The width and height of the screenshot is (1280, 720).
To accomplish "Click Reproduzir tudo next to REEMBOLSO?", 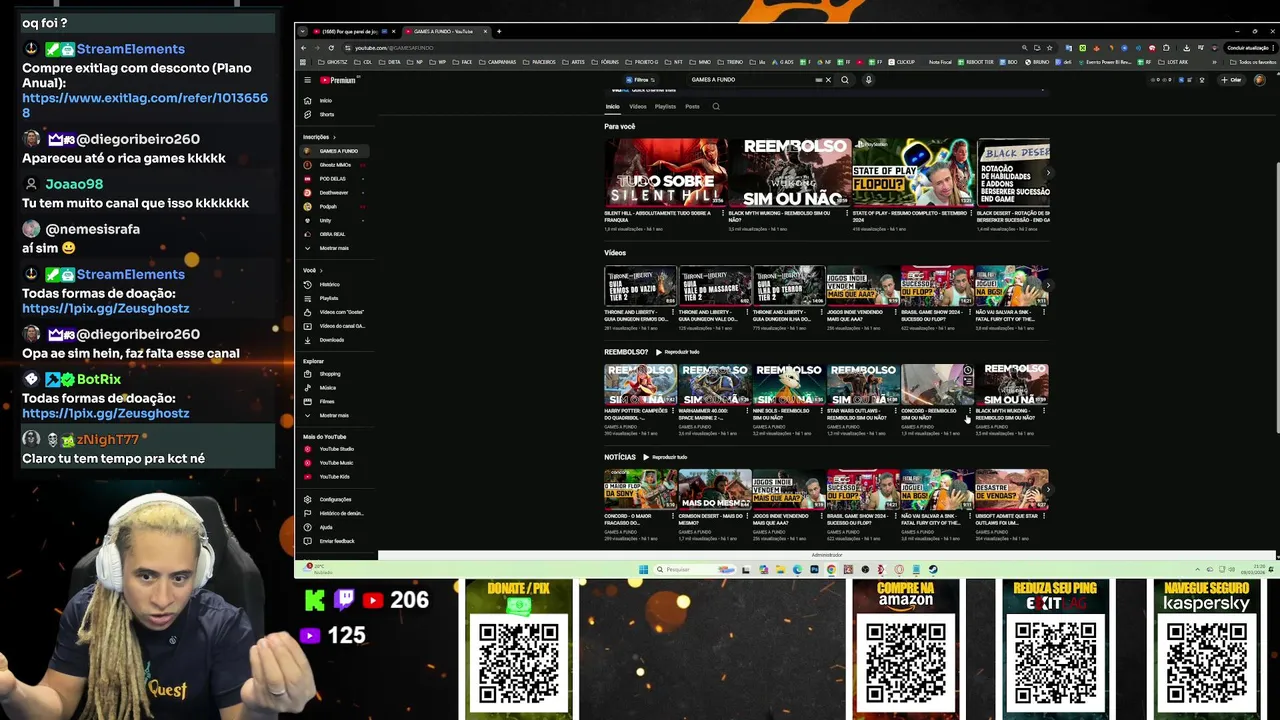I will 678,352.
